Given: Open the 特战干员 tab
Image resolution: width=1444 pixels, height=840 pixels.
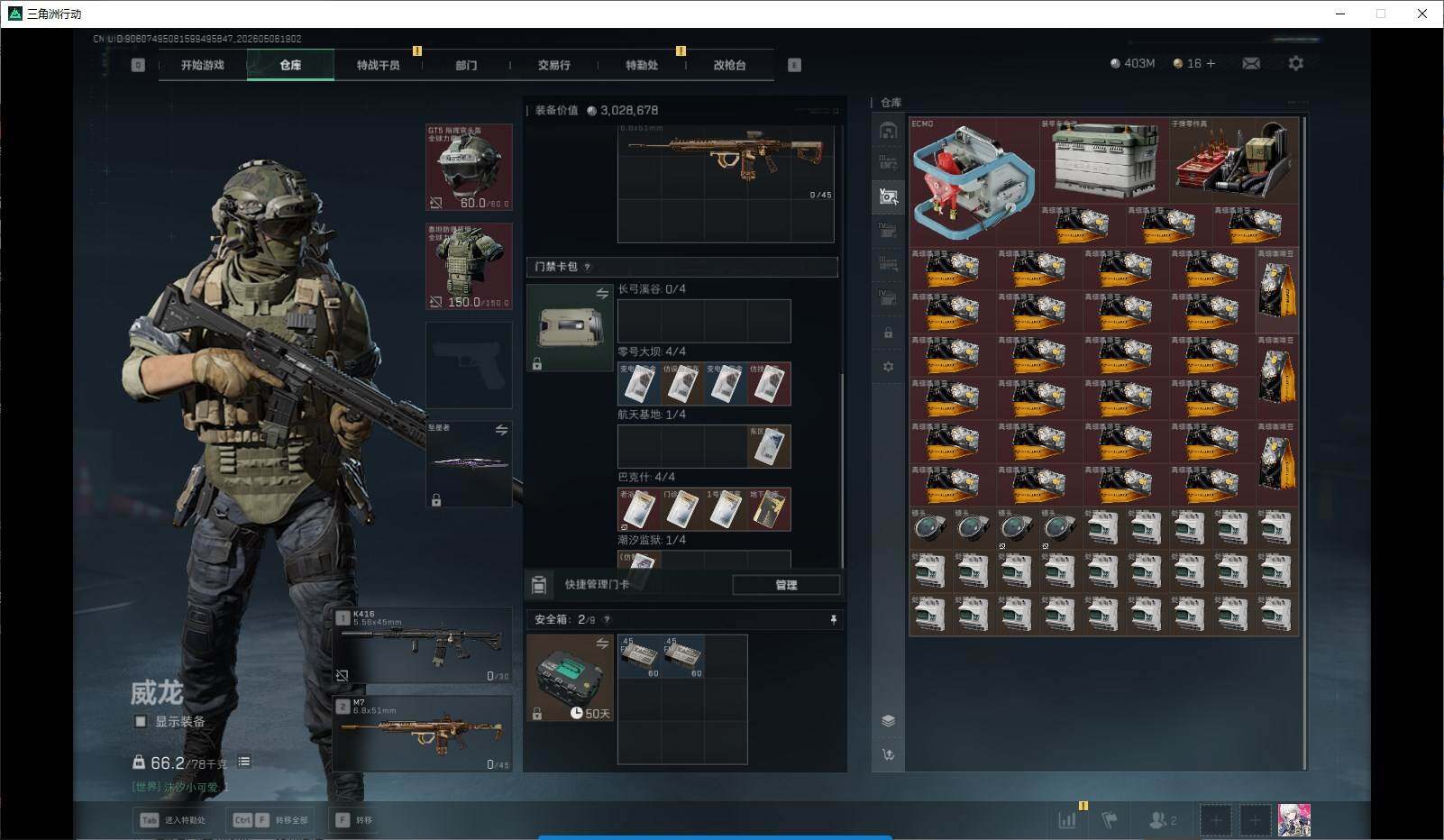Looking at the screenshot, I should (378, 65).
